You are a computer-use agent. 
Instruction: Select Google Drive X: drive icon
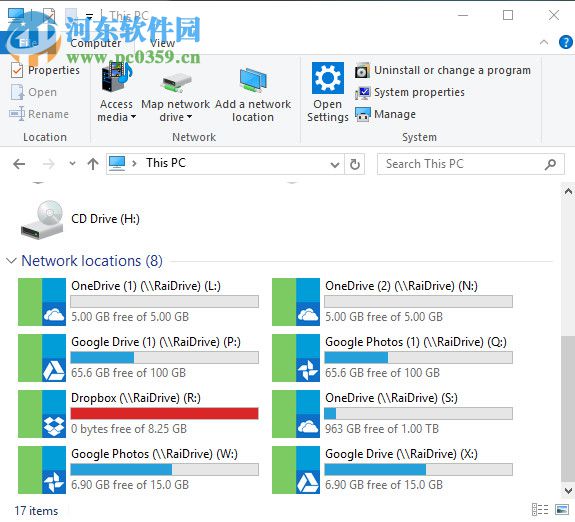[296, 470]
